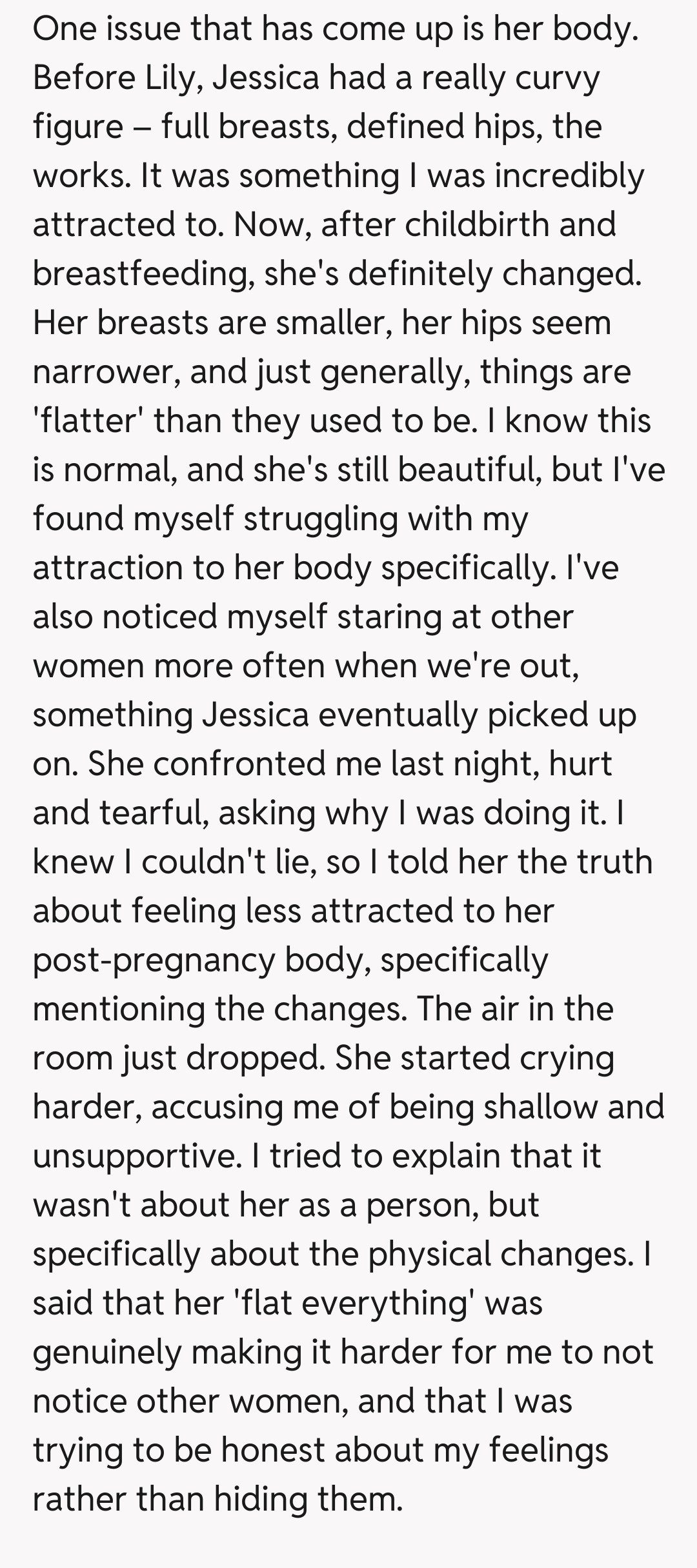The image size is (697, 1568).
Task: Click the word "staring"
Action: click(x=381, y=617)
